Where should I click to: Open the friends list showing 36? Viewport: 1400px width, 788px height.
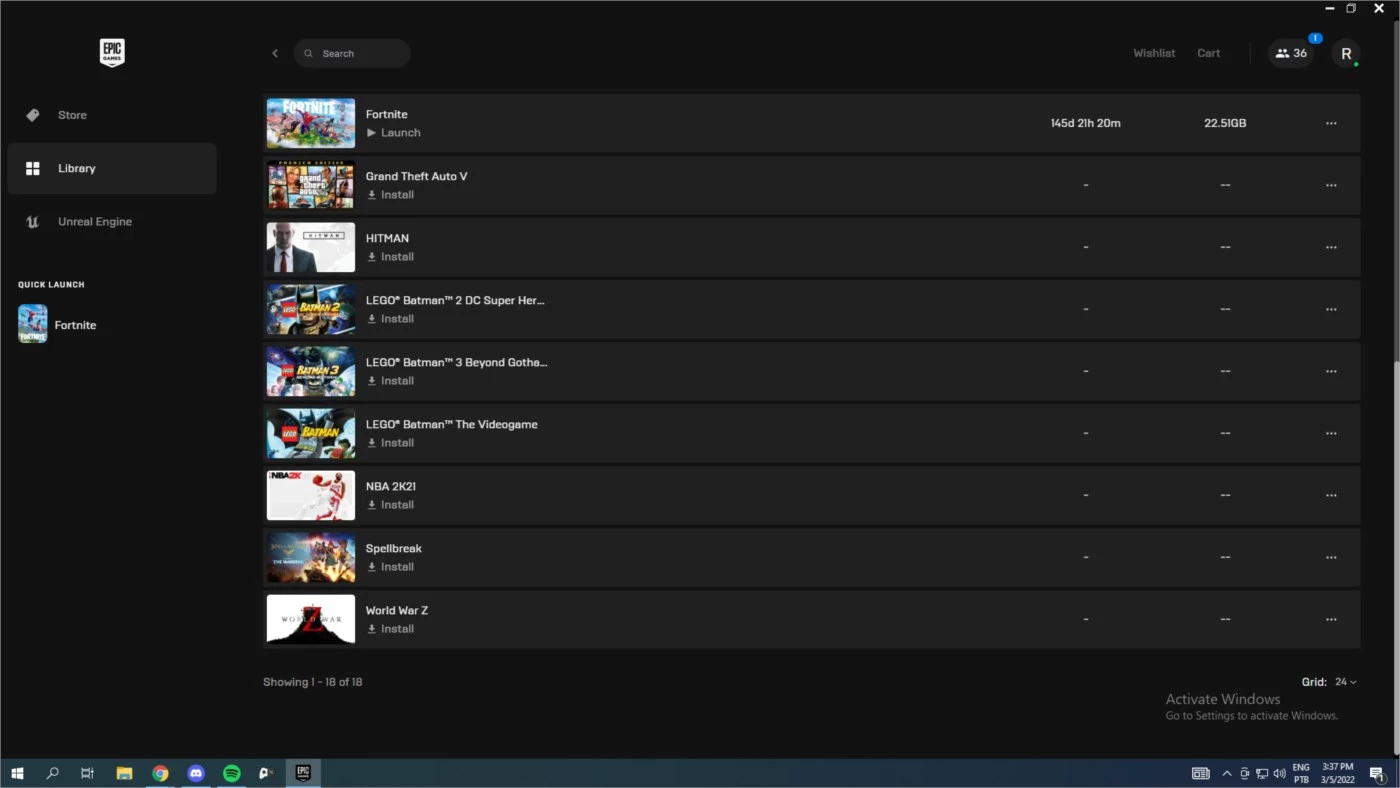point(1291,53)
